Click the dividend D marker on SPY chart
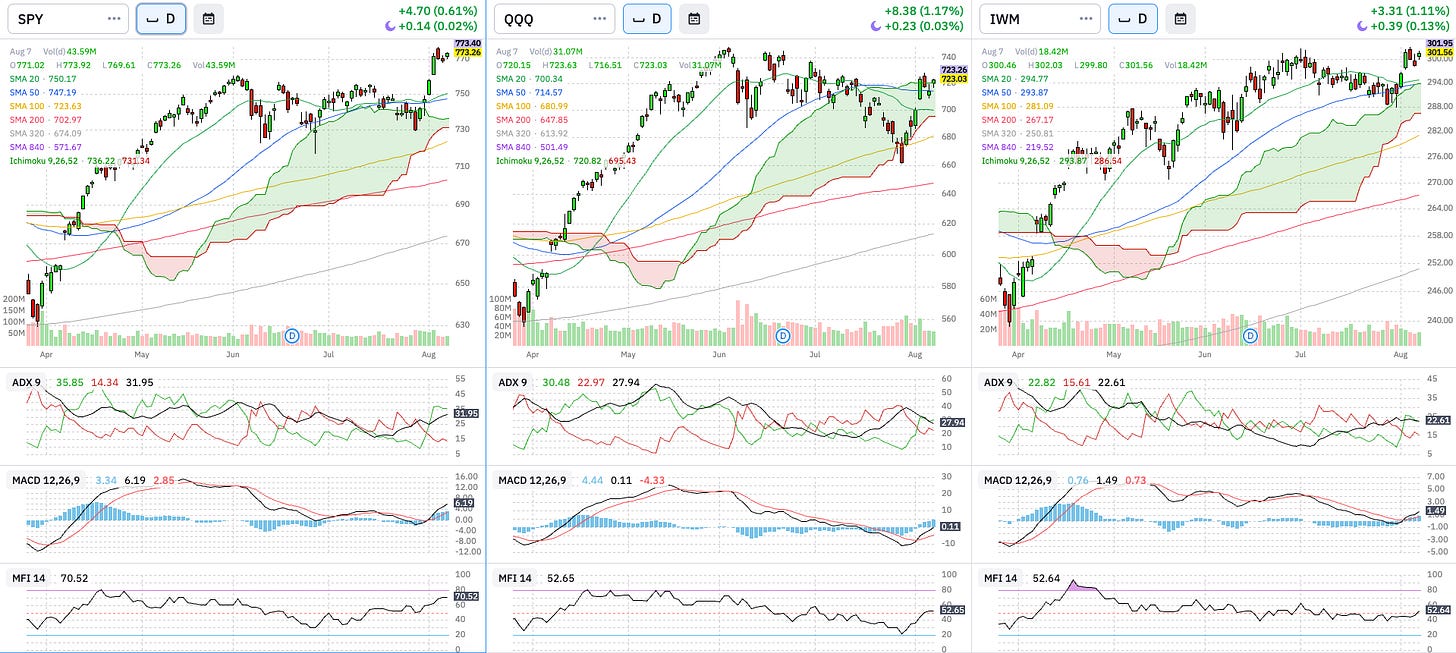The height and width of the screenshot is (653, 1456). (293, 334)
